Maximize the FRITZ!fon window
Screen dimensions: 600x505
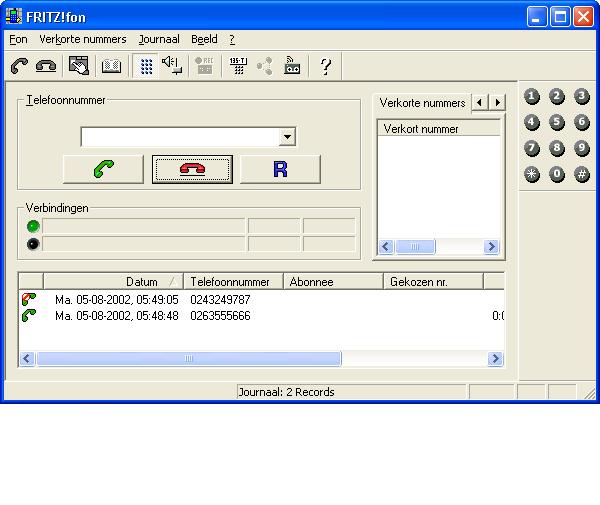560,17
